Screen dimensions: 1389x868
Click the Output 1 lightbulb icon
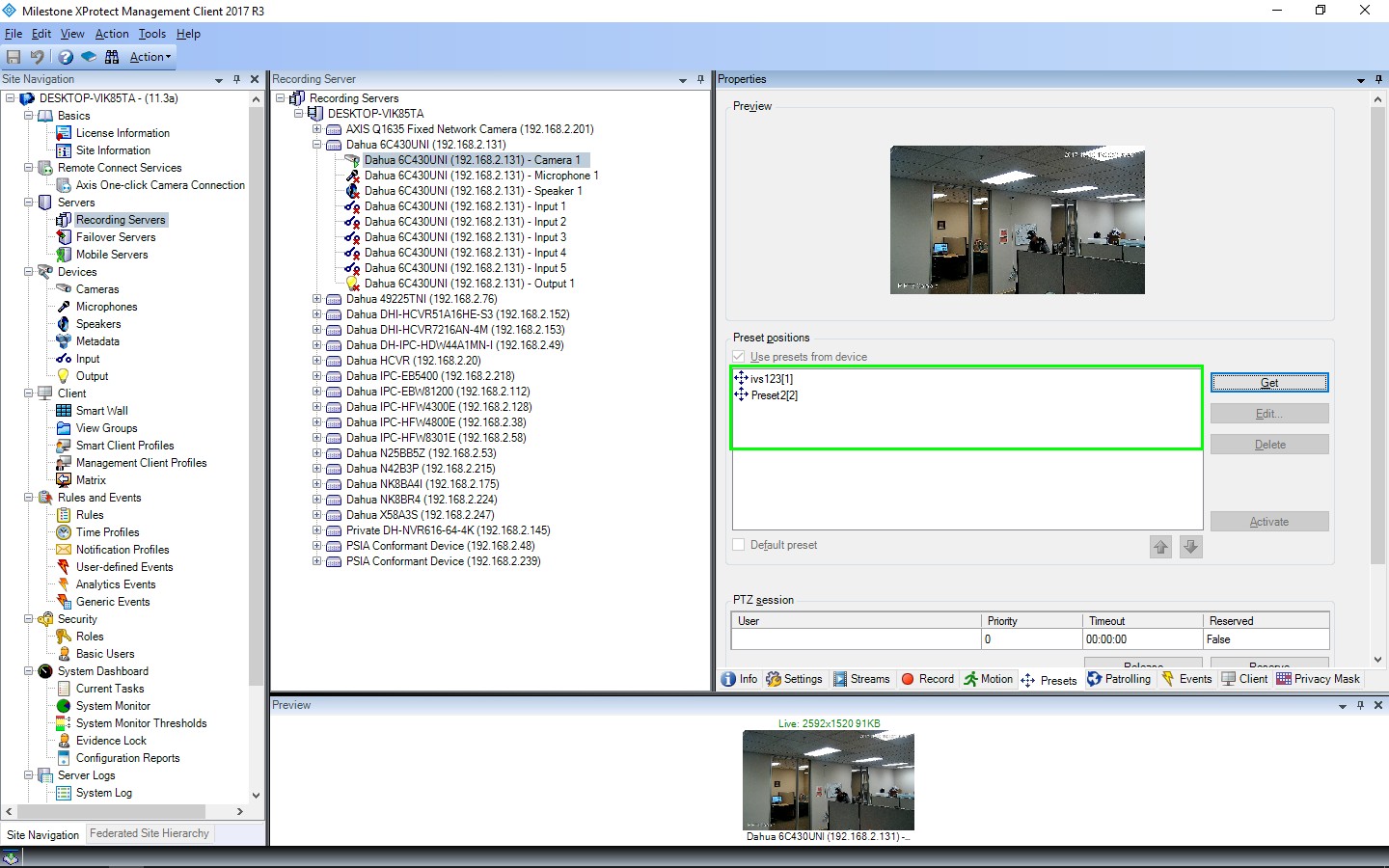(x=353, y=284)
